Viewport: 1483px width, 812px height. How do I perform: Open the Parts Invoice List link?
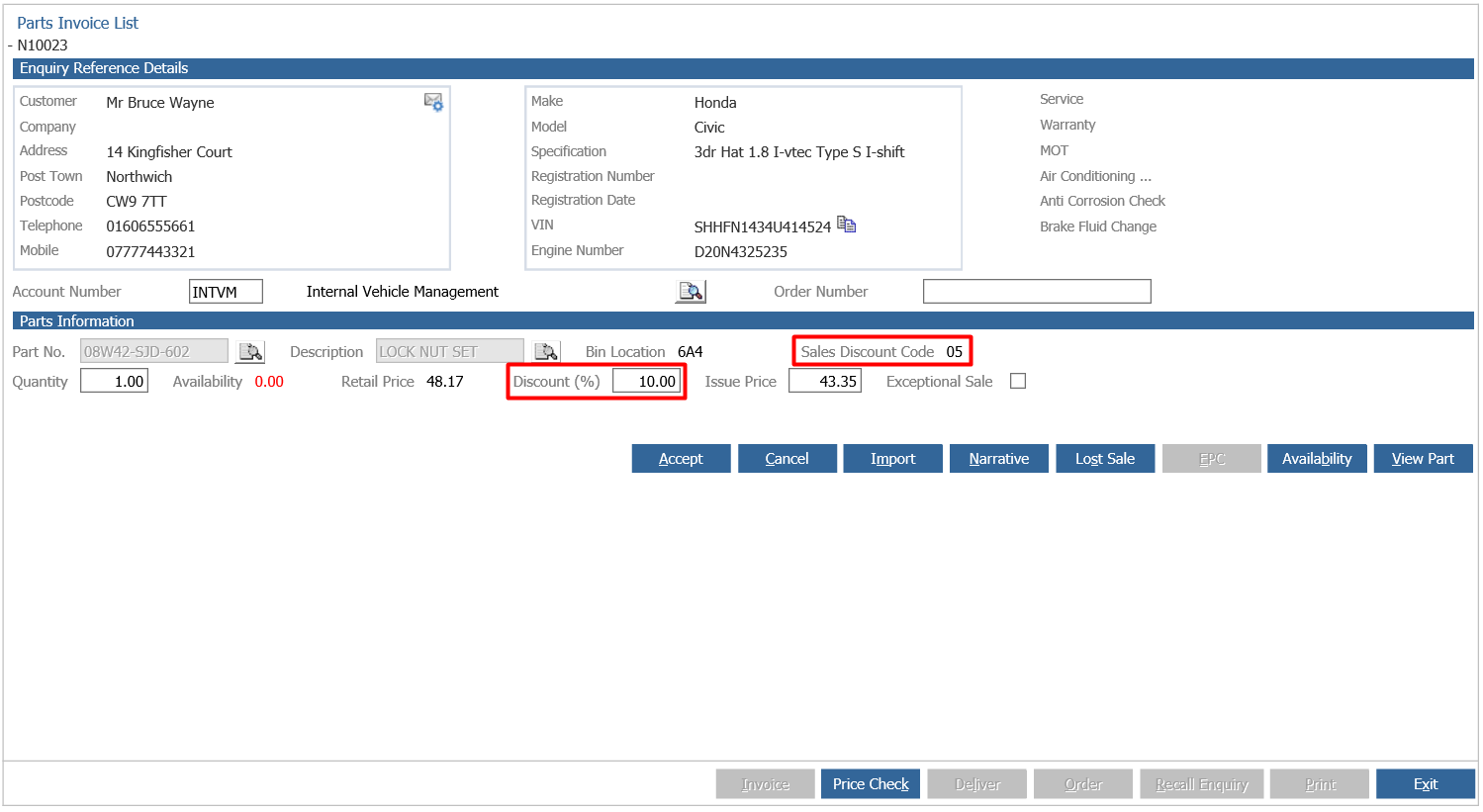pyautogui.click(x=78, y=23)
